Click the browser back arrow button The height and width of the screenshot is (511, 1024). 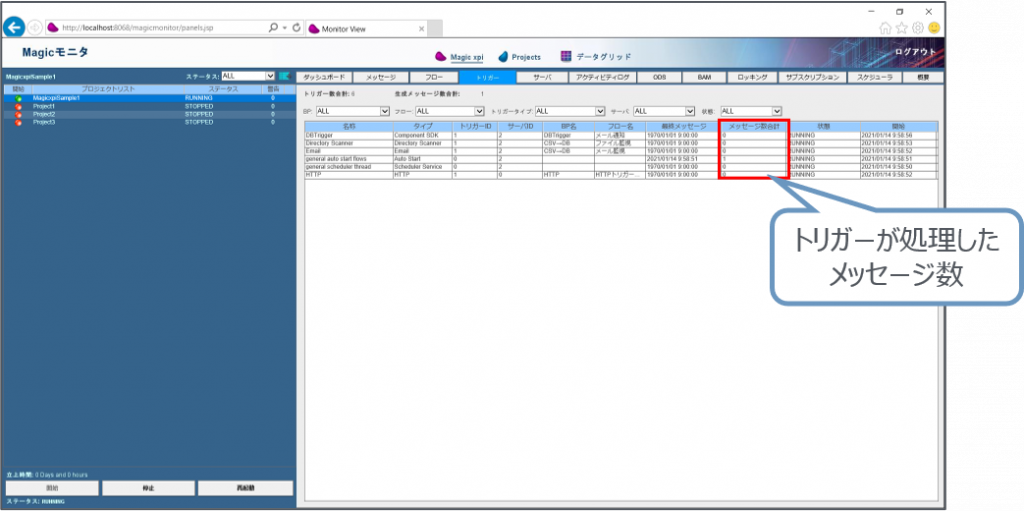(15, 27)
